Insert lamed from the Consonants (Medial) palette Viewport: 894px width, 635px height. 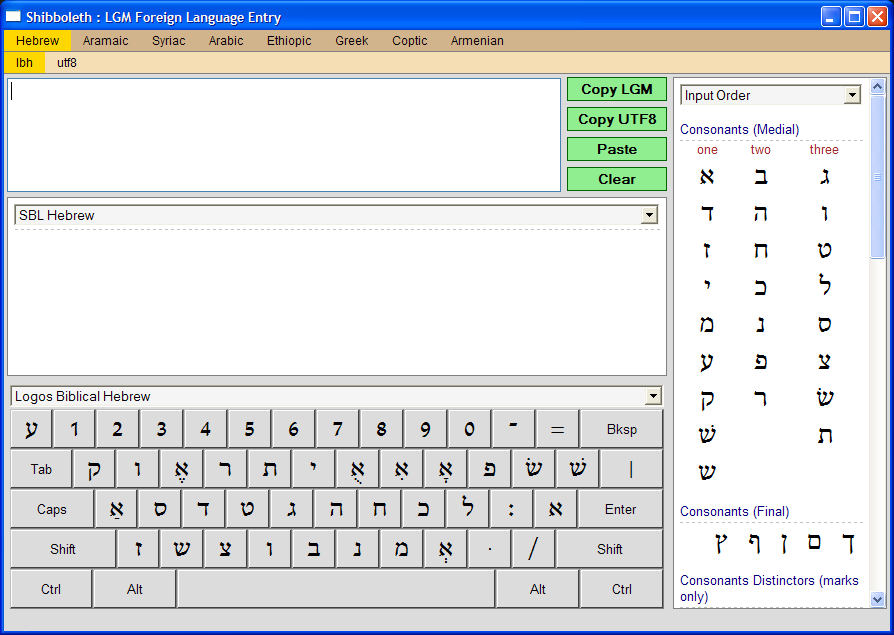pyautogui.click(x=824, y=285)
